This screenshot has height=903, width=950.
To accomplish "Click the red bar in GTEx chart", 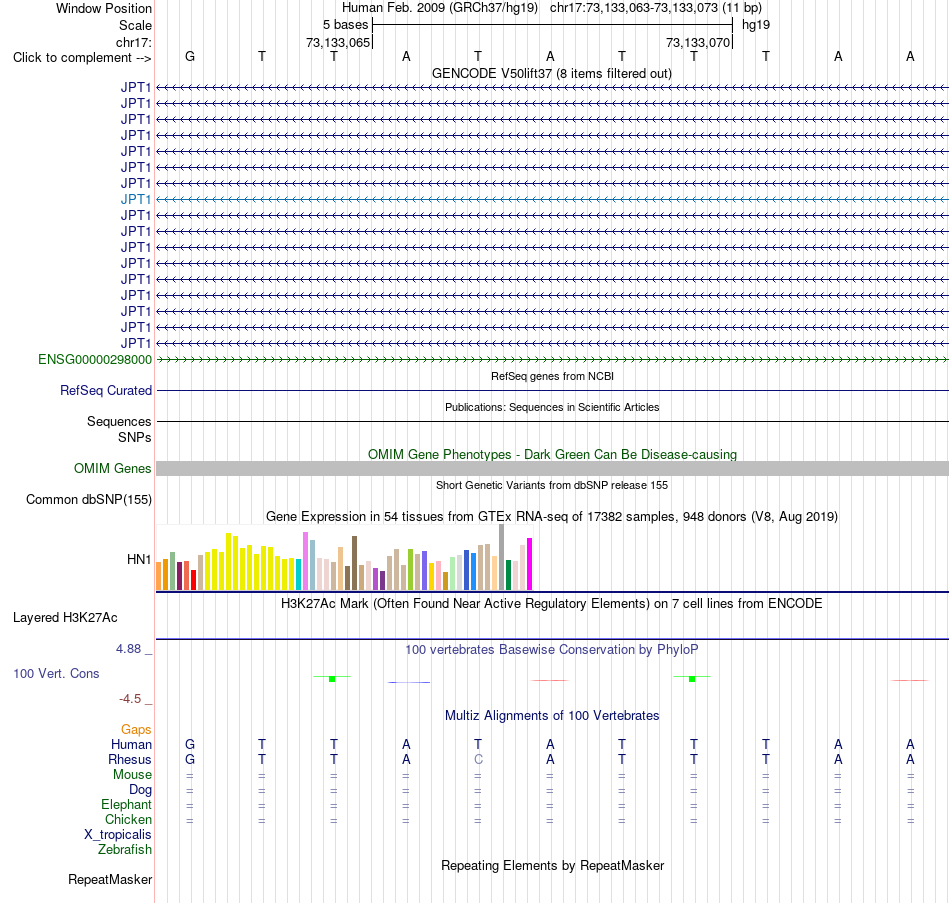I will [193, 579].
